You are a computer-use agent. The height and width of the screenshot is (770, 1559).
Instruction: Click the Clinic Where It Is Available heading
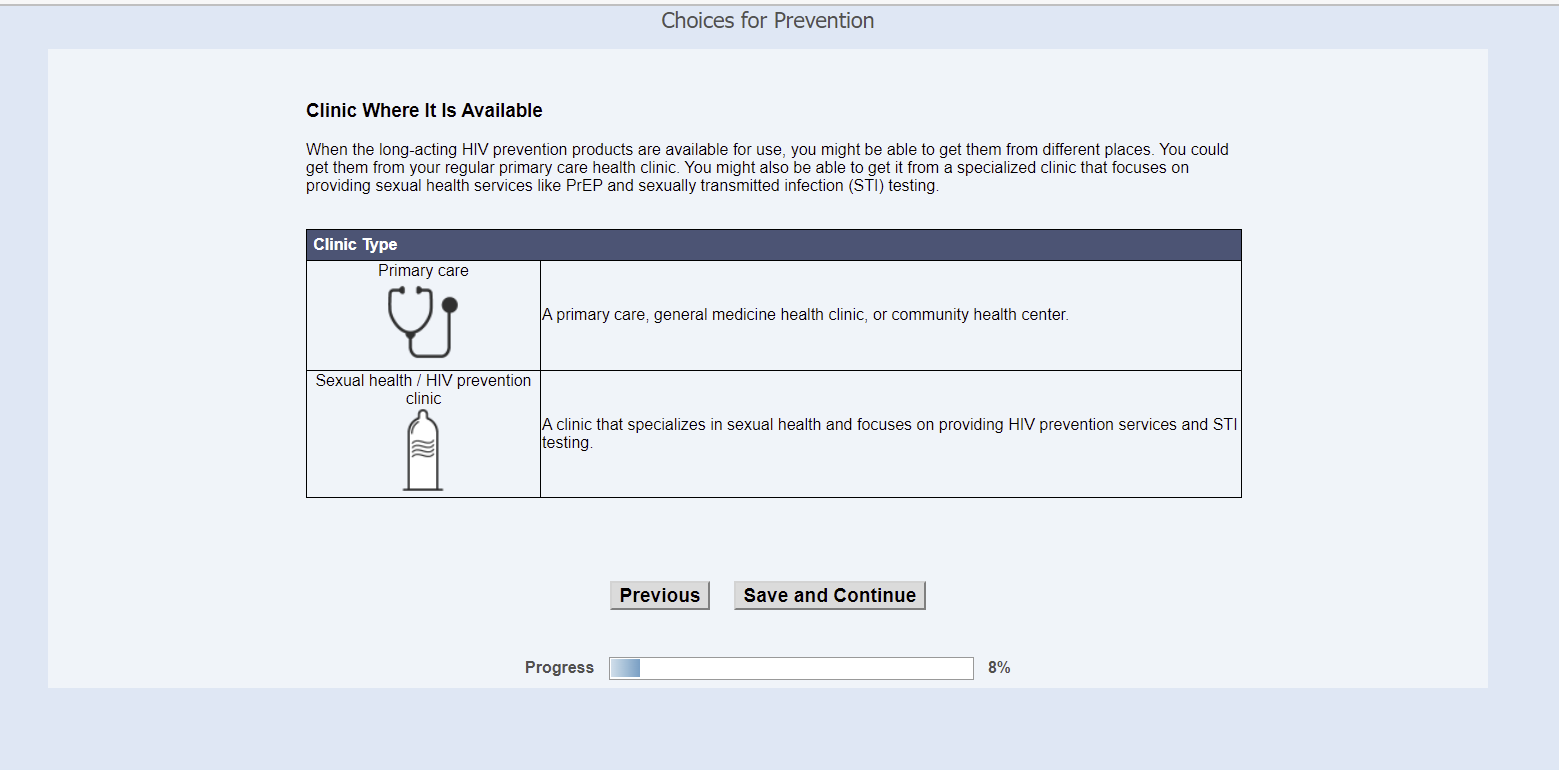(424, 111)
